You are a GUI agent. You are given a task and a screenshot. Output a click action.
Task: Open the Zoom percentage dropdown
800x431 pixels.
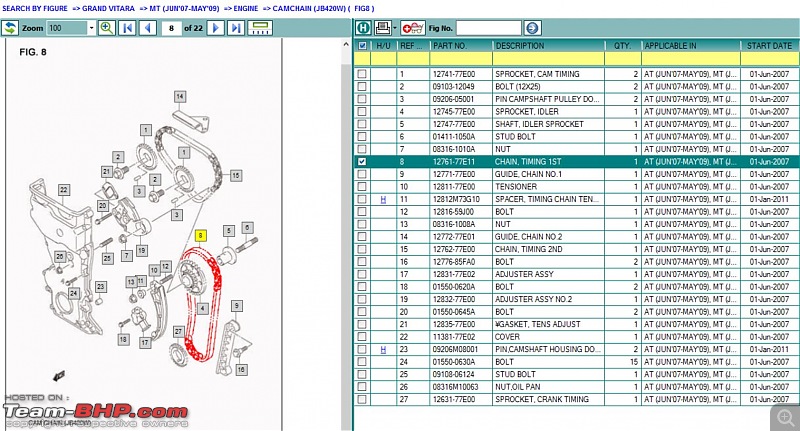tap(91, 28)
